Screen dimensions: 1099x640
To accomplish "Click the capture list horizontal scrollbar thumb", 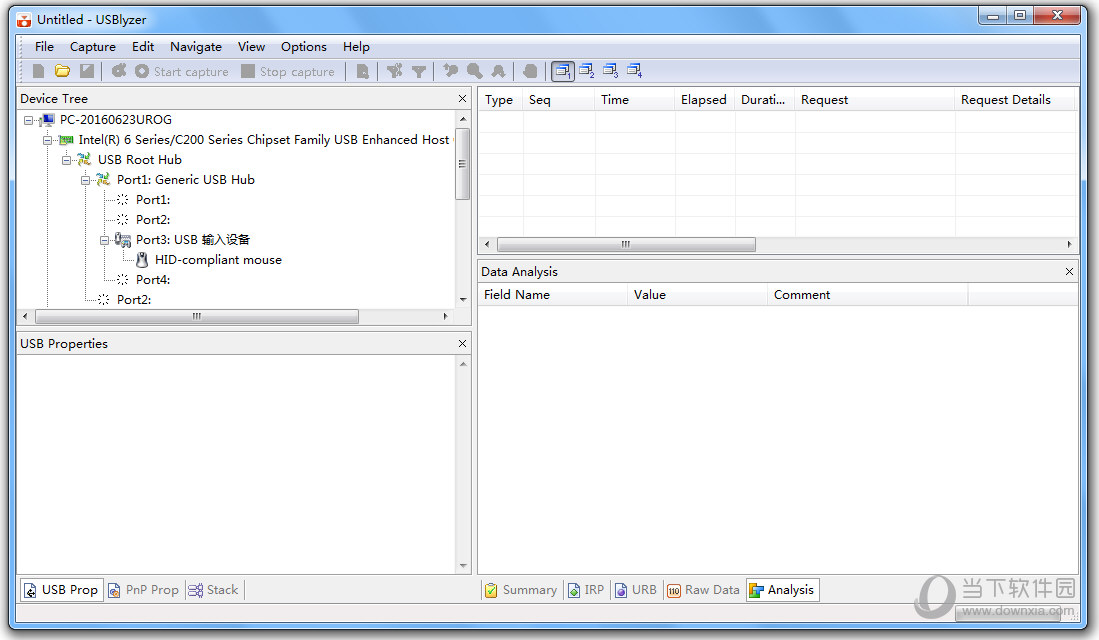I will 626,245.
